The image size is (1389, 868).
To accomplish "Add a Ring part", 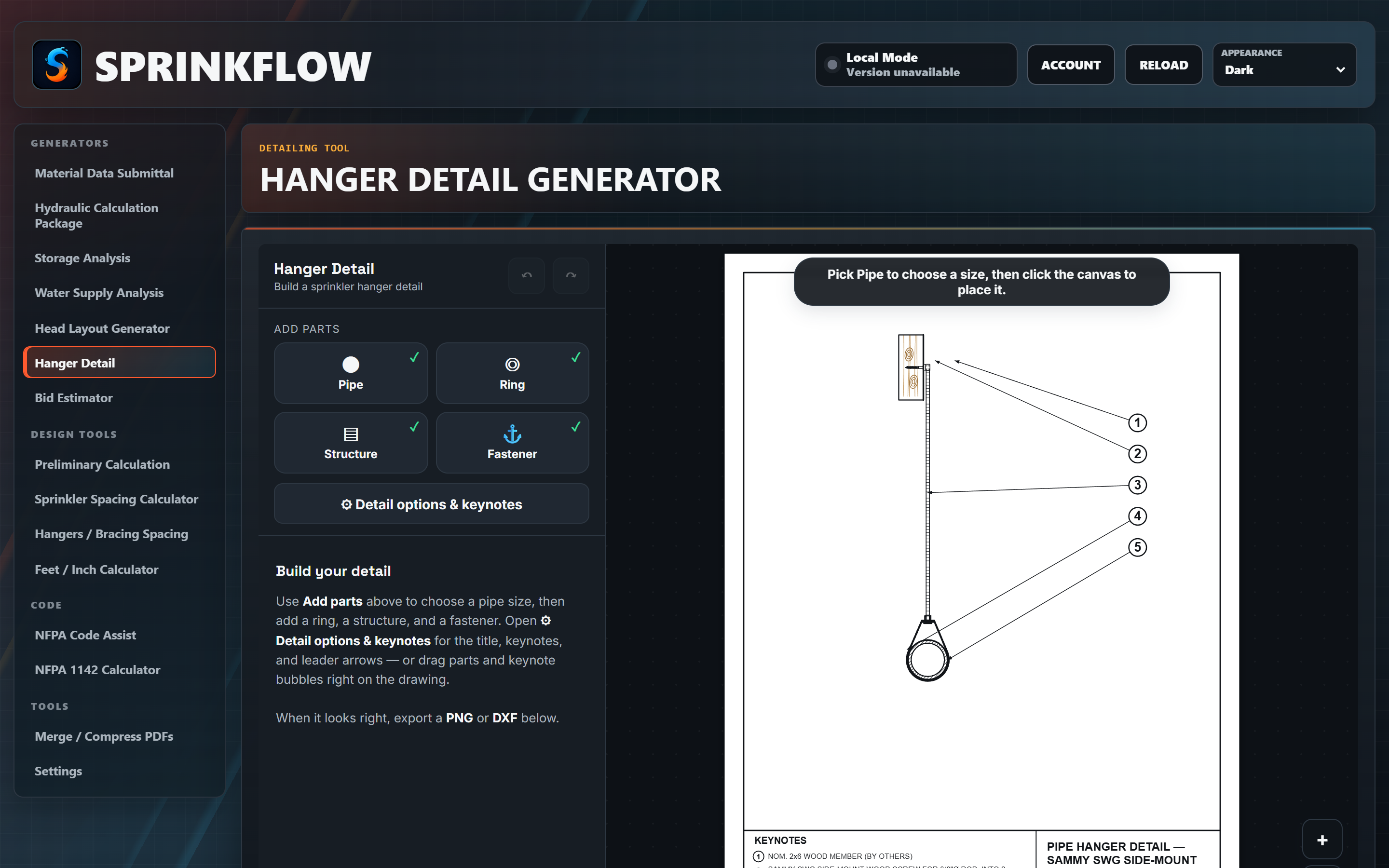I will point(512,373).
